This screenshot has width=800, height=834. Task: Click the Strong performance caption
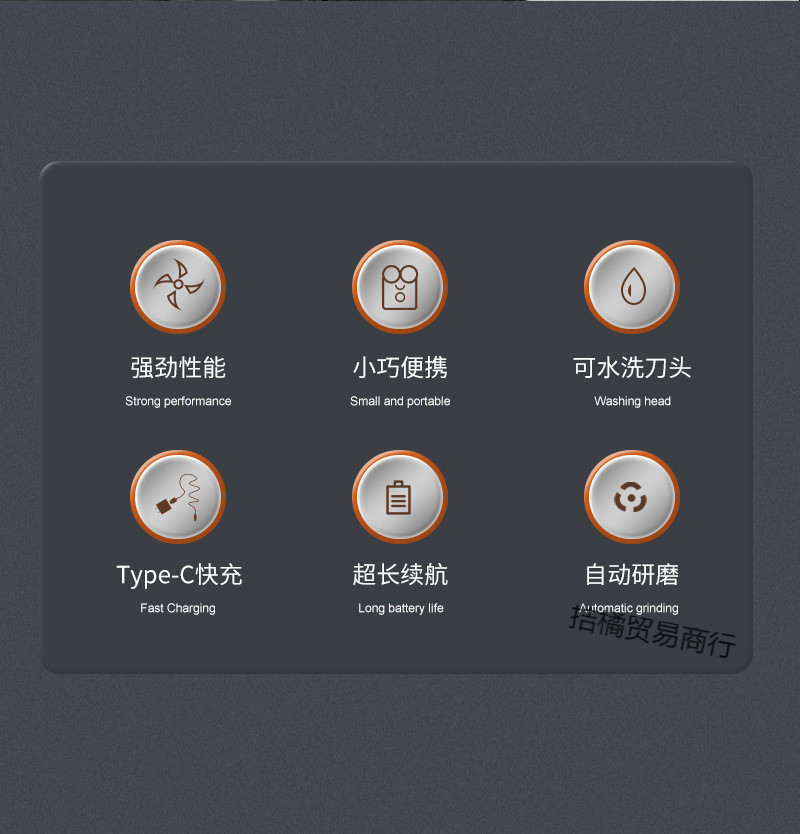coord(178,401)
